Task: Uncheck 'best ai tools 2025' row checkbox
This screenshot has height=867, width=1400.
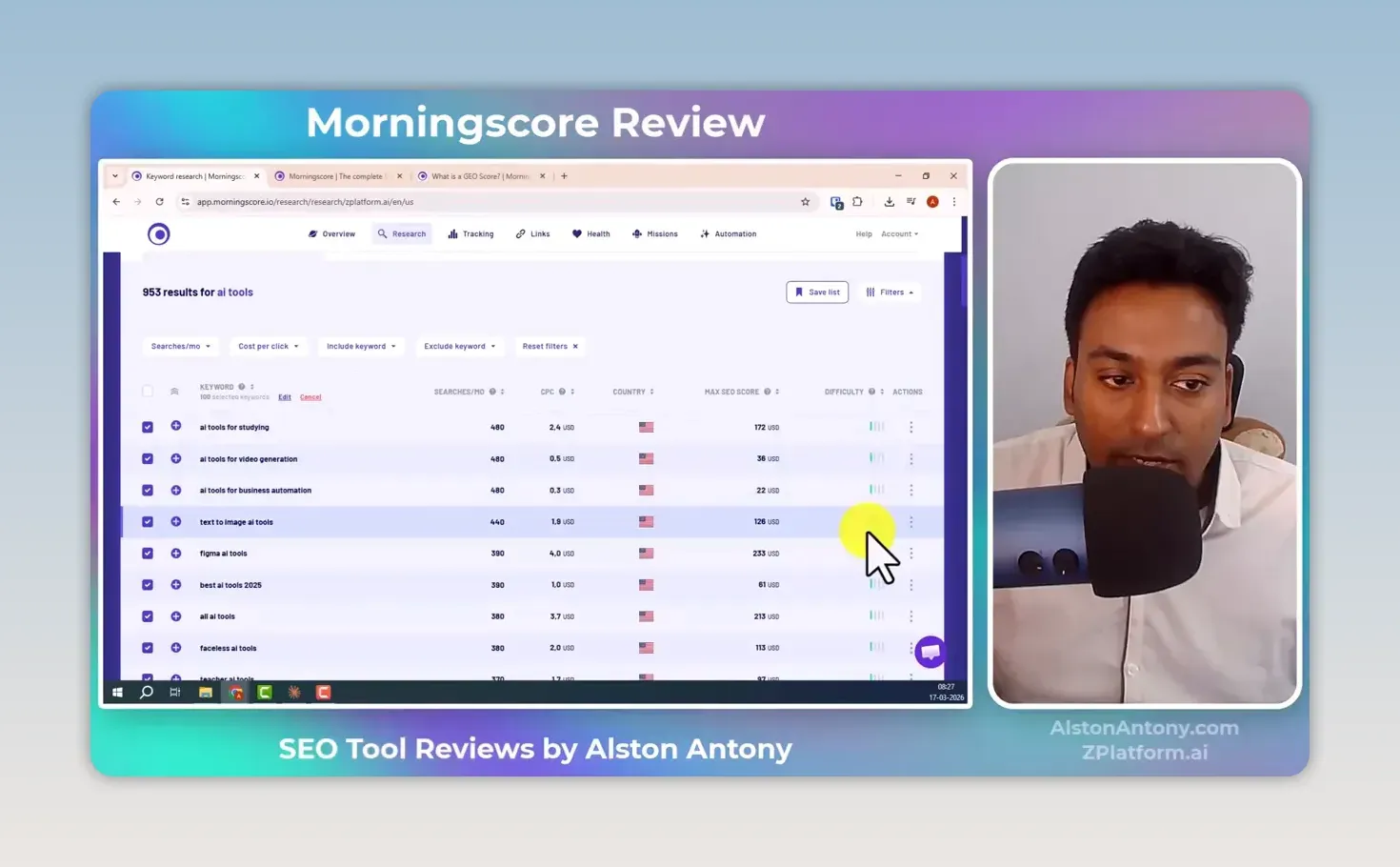Action: (x=148, y=585)
